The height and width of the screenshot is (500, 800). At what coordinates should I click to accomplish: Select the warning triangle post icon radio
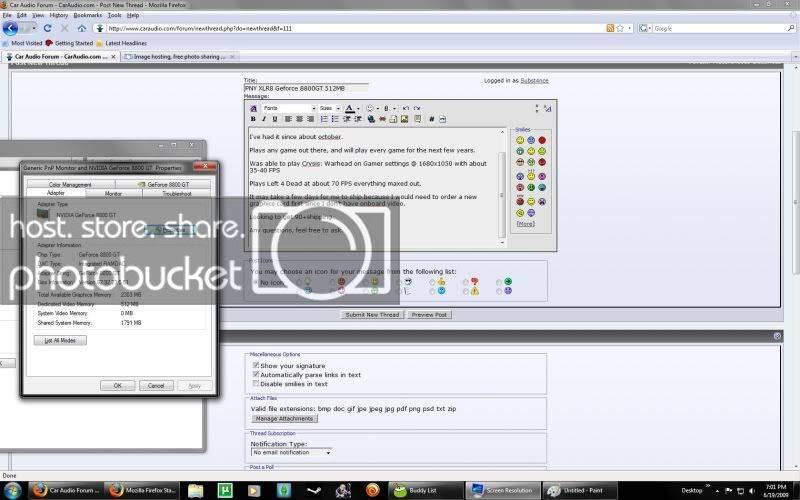pyautogui.click(x=466, y=291)
